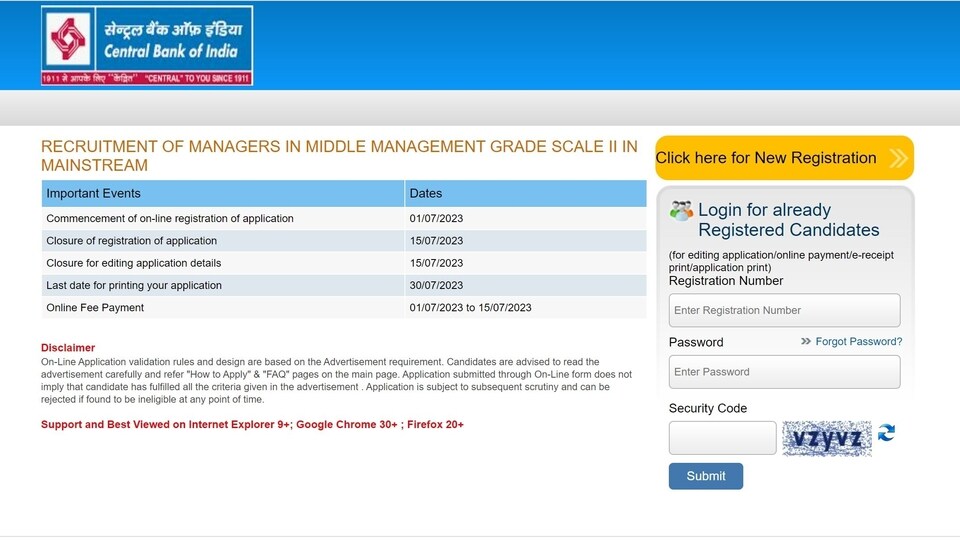Click Closure of registration of application text
960x540 pixels.
pyautogui.click(x=132, y=241)
